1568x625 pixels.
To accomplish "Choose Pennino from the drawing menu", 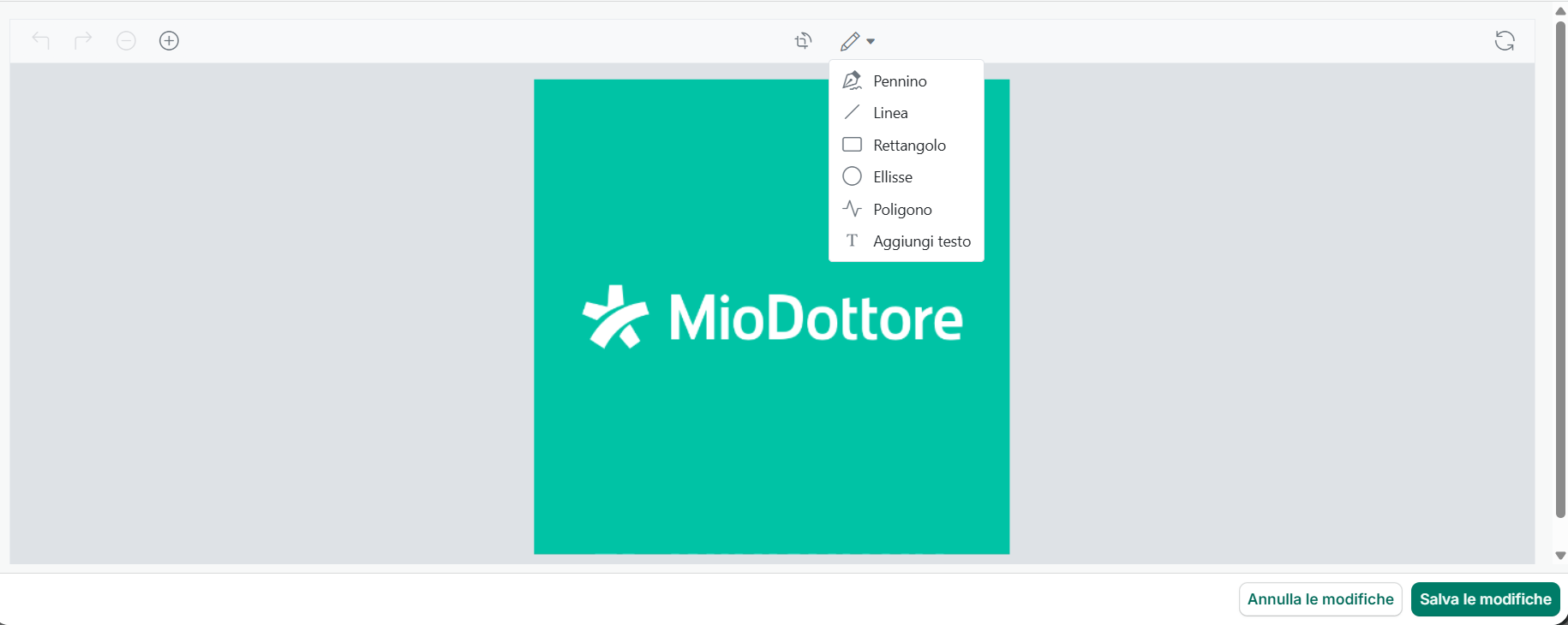I will 907,80.
